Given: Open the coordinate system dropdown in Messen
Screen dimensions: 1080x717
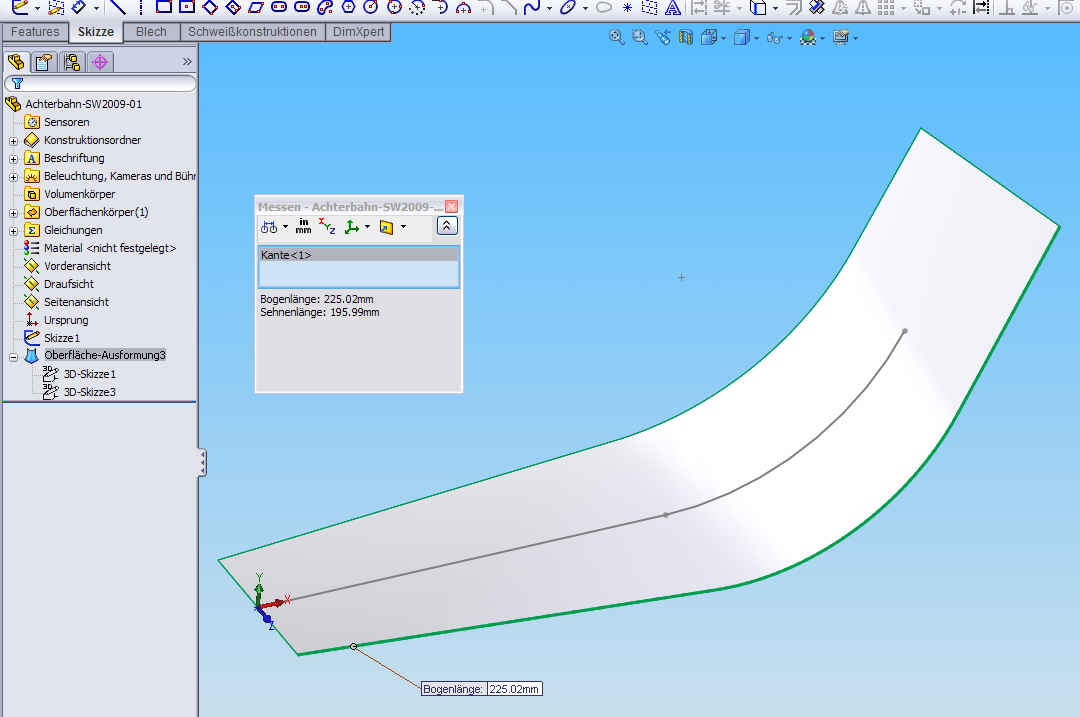Looking at the screenshot, I should coord(368,227).
